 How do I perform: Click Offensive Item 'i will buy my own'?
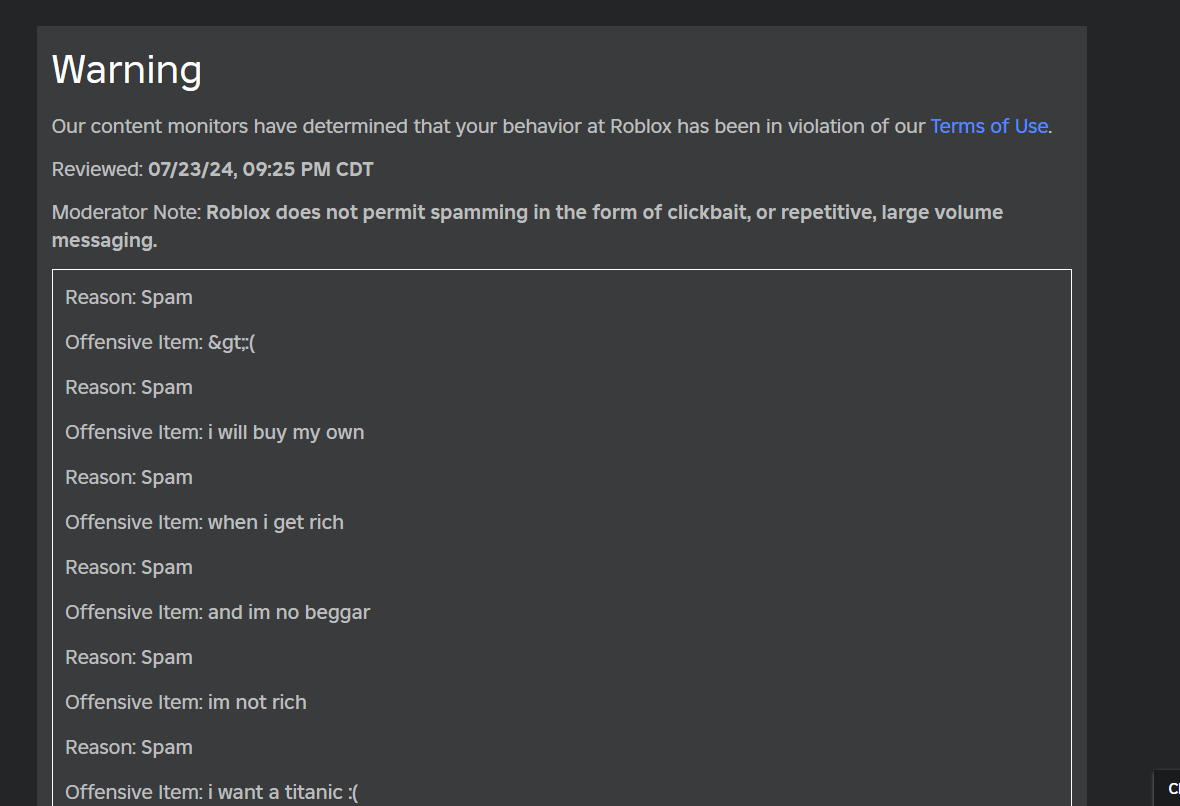coord(214,432)
